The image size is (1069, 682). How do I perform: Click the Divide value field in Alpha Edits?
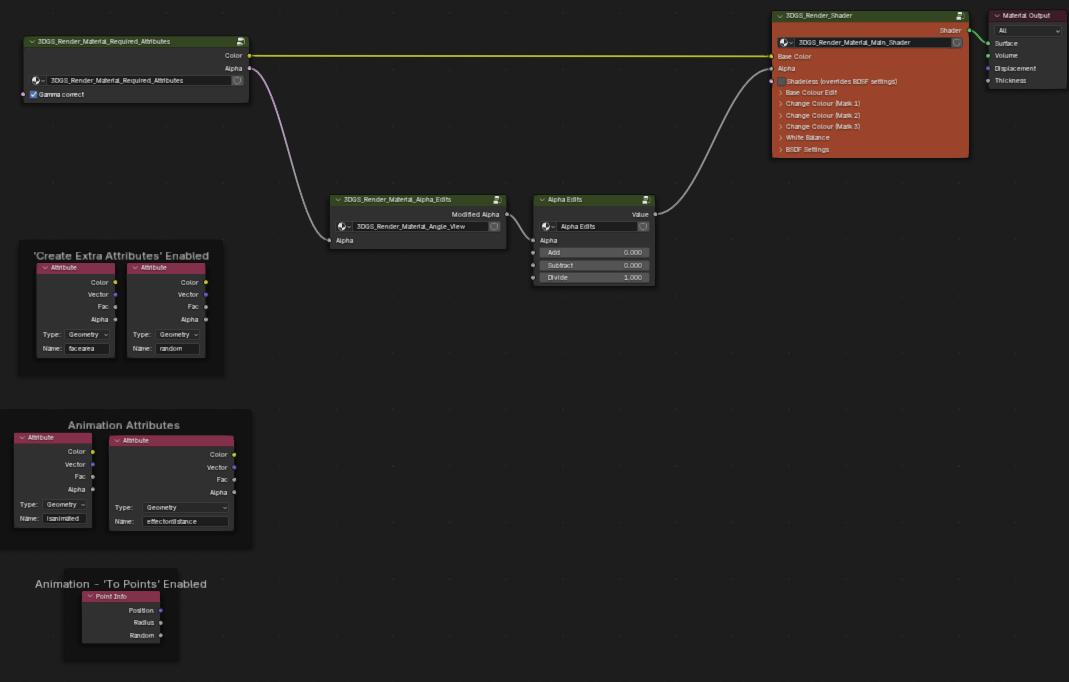coord(594,278)
